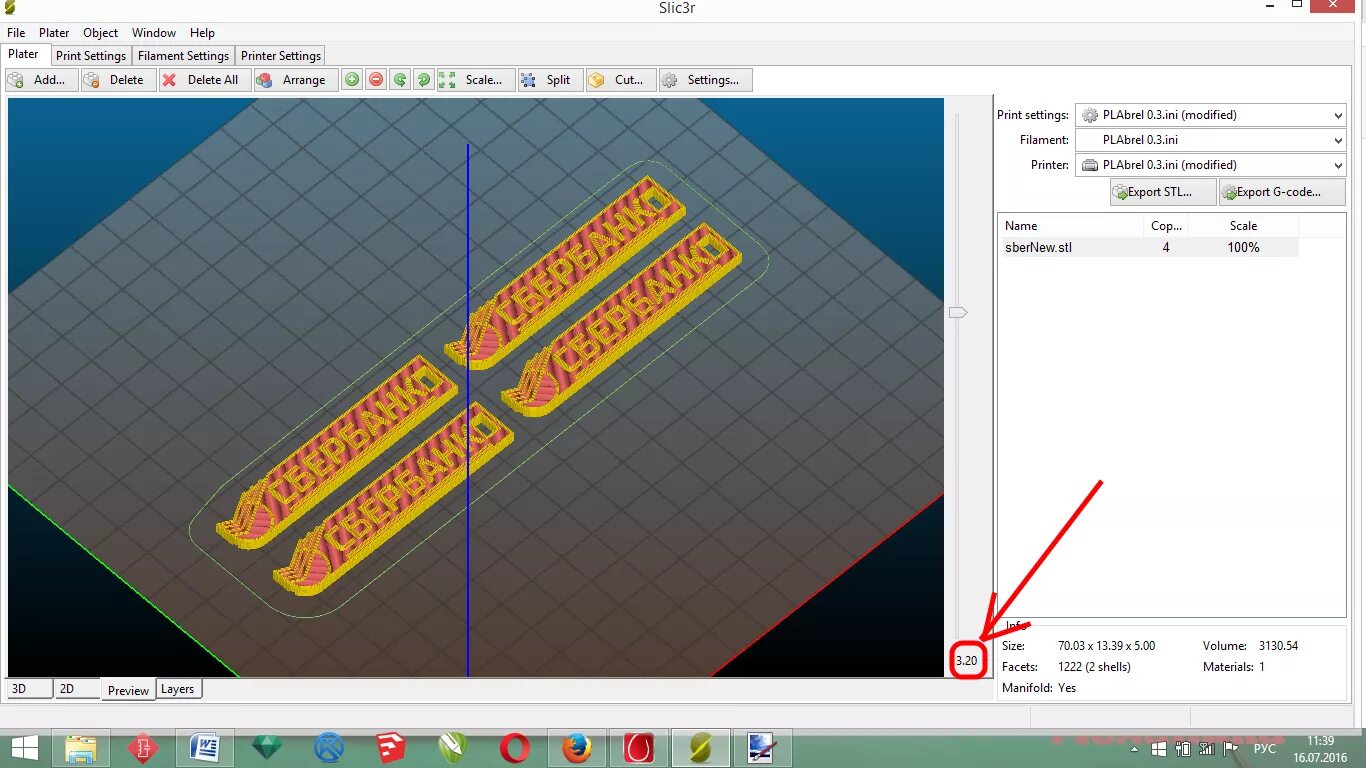Open the green feather taskbar app
1366x768 pixels.
453,747
